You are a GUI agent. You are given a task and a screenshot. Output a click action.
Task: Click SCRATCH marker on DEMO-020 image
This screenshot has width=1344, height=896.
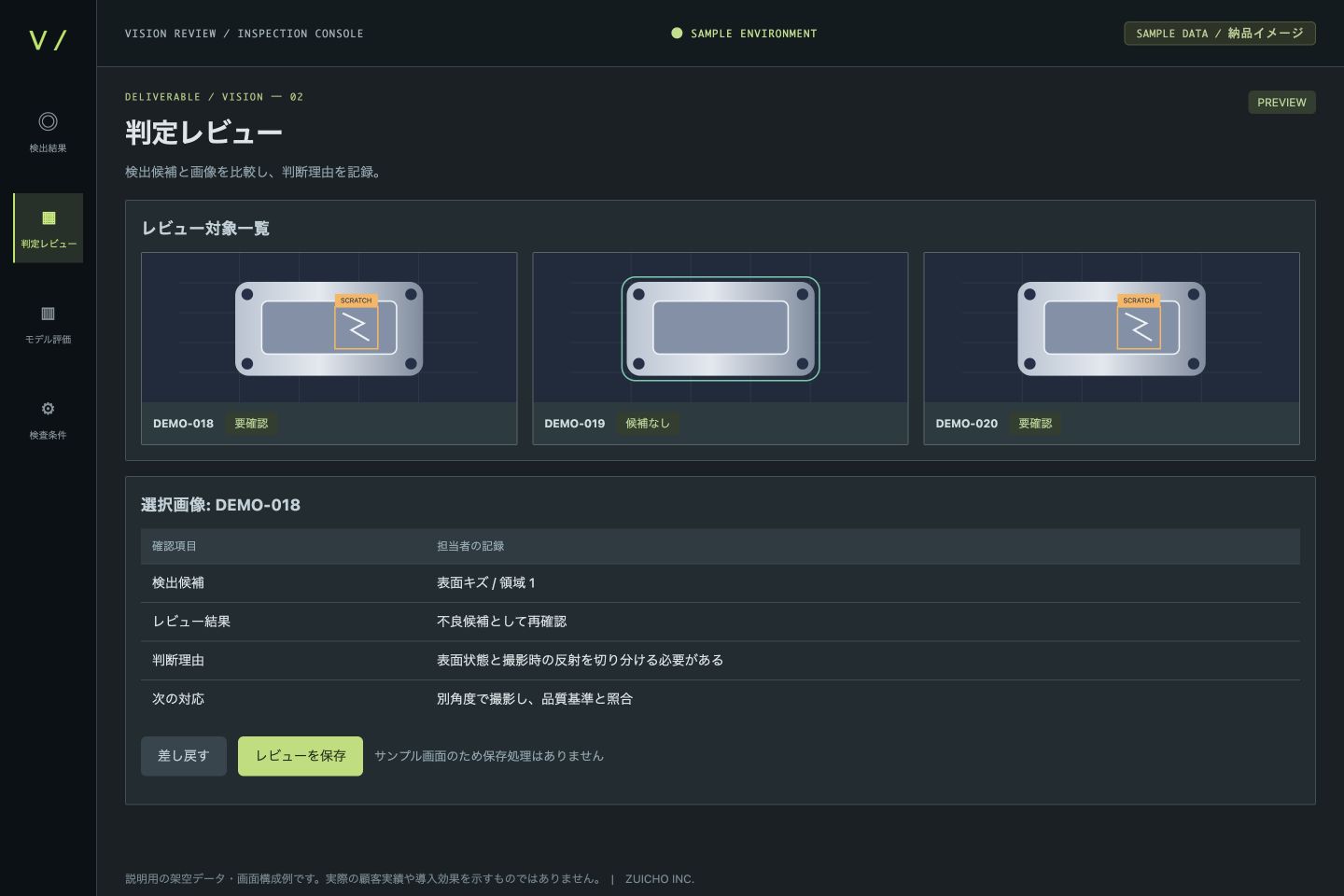(1139, 301)
